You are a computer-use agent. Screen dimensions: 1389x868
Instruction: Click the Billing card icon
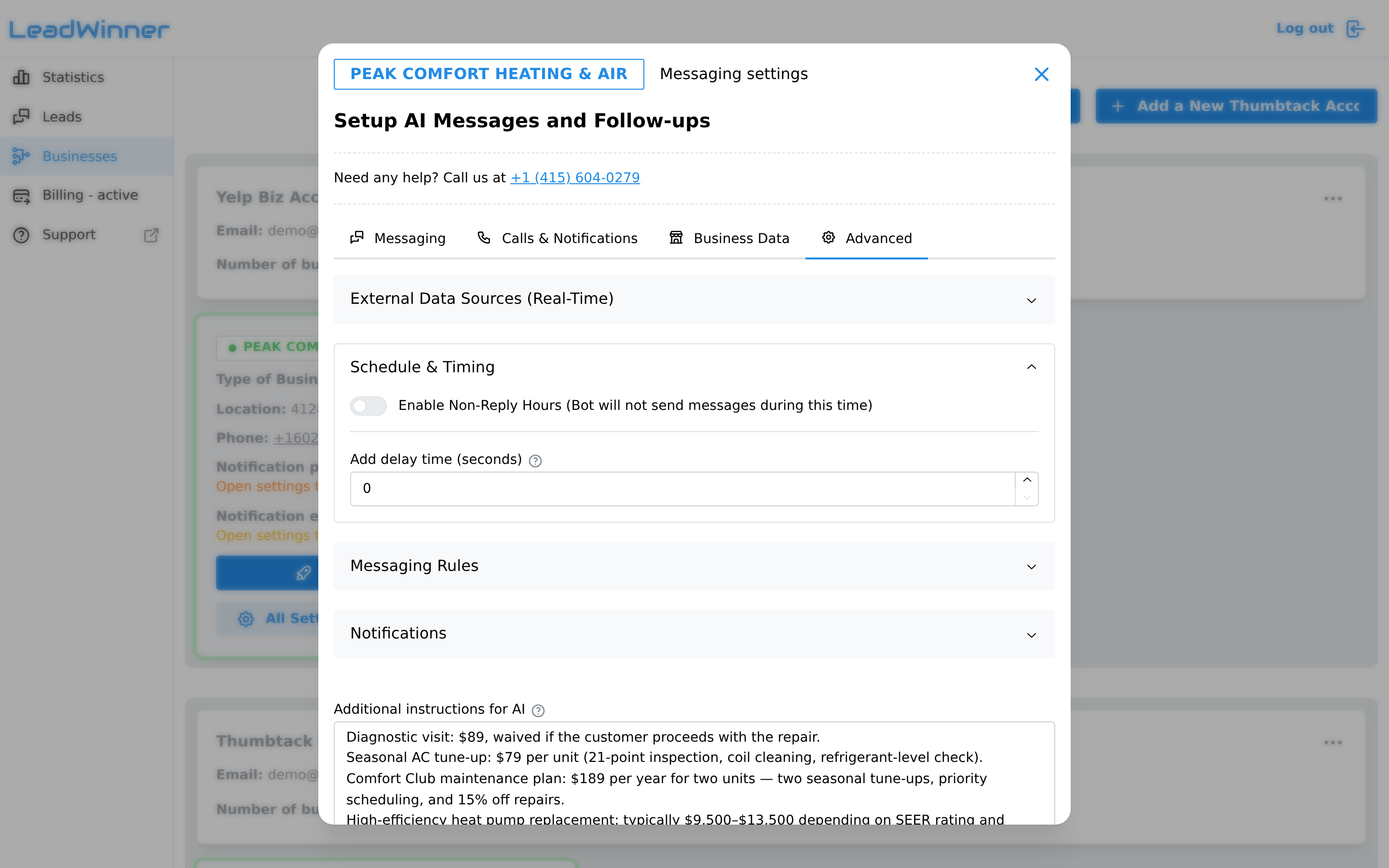(x=21, y=196)
